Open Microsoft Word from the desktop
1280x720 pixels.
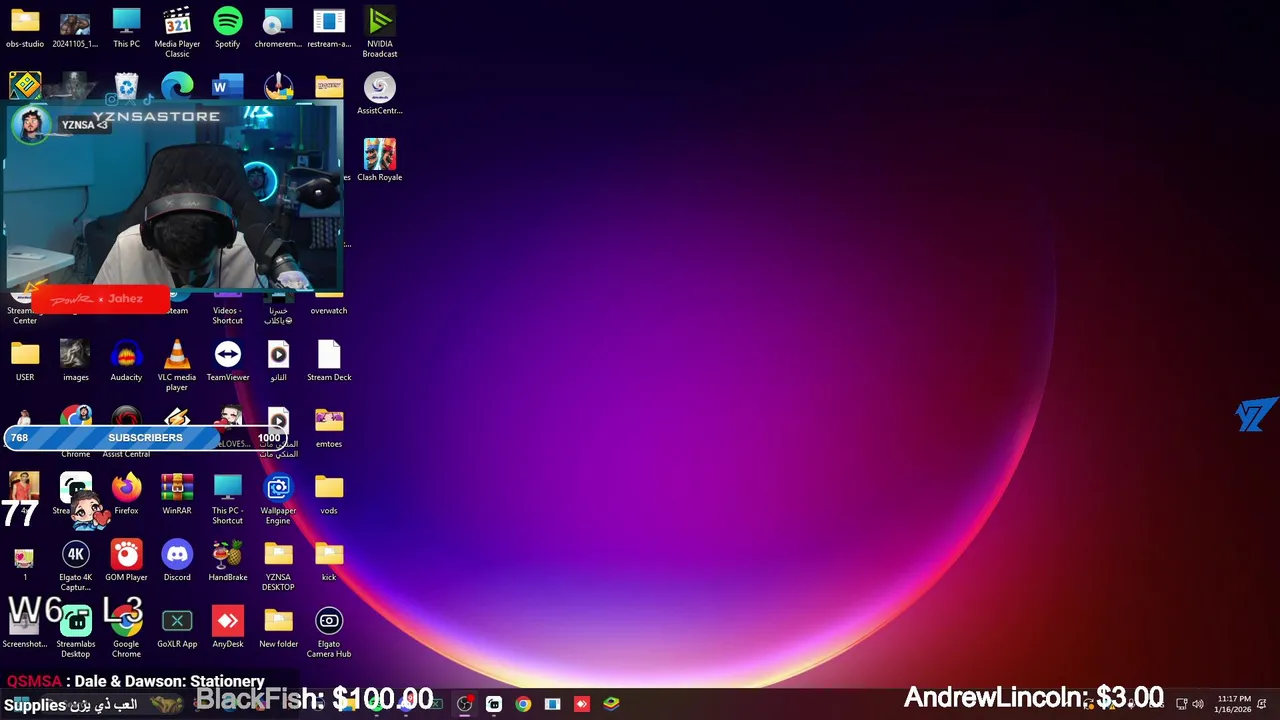click(227, 87)
